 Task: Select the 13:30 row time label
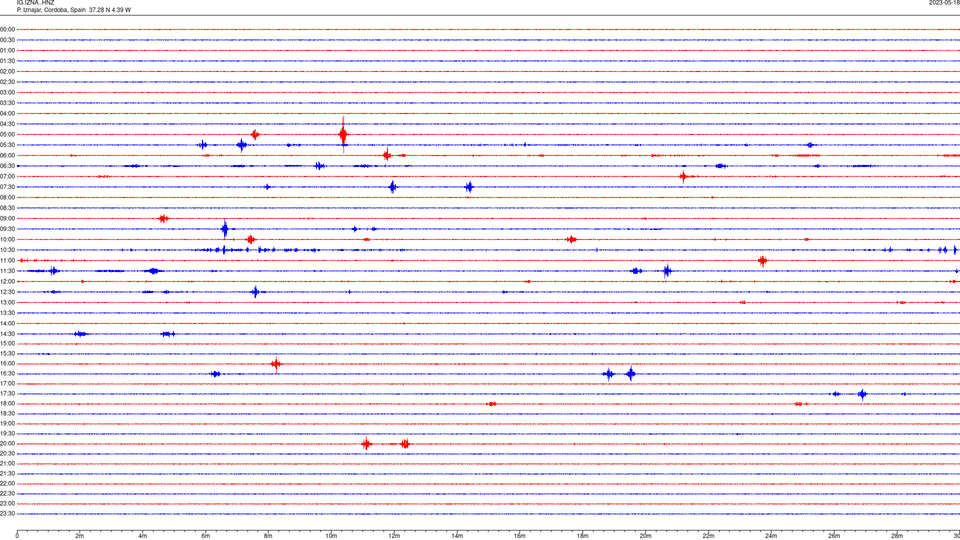(7, 313)
